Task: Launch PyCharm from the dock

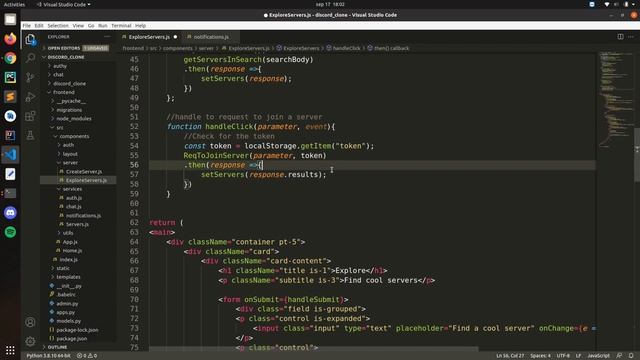Action: point(10,77)
